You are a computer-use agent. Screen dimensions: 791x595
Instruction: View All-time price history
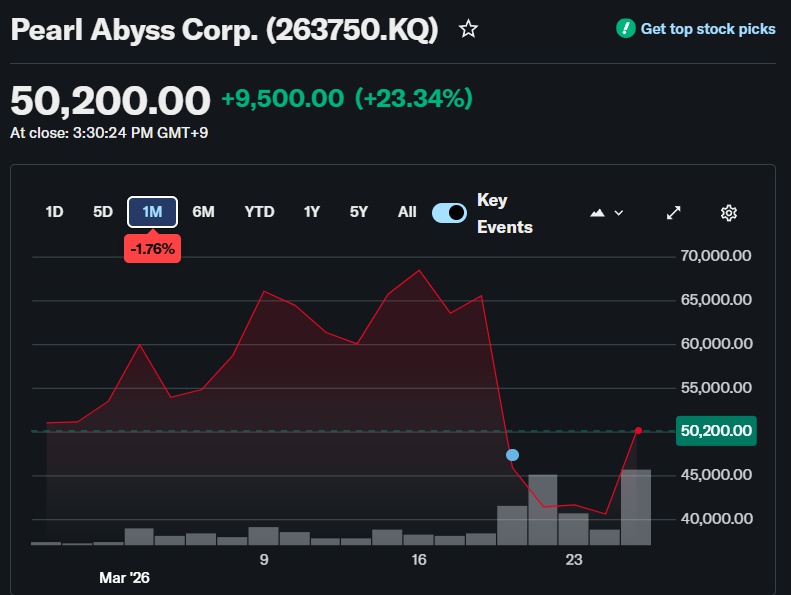[407, 212]
